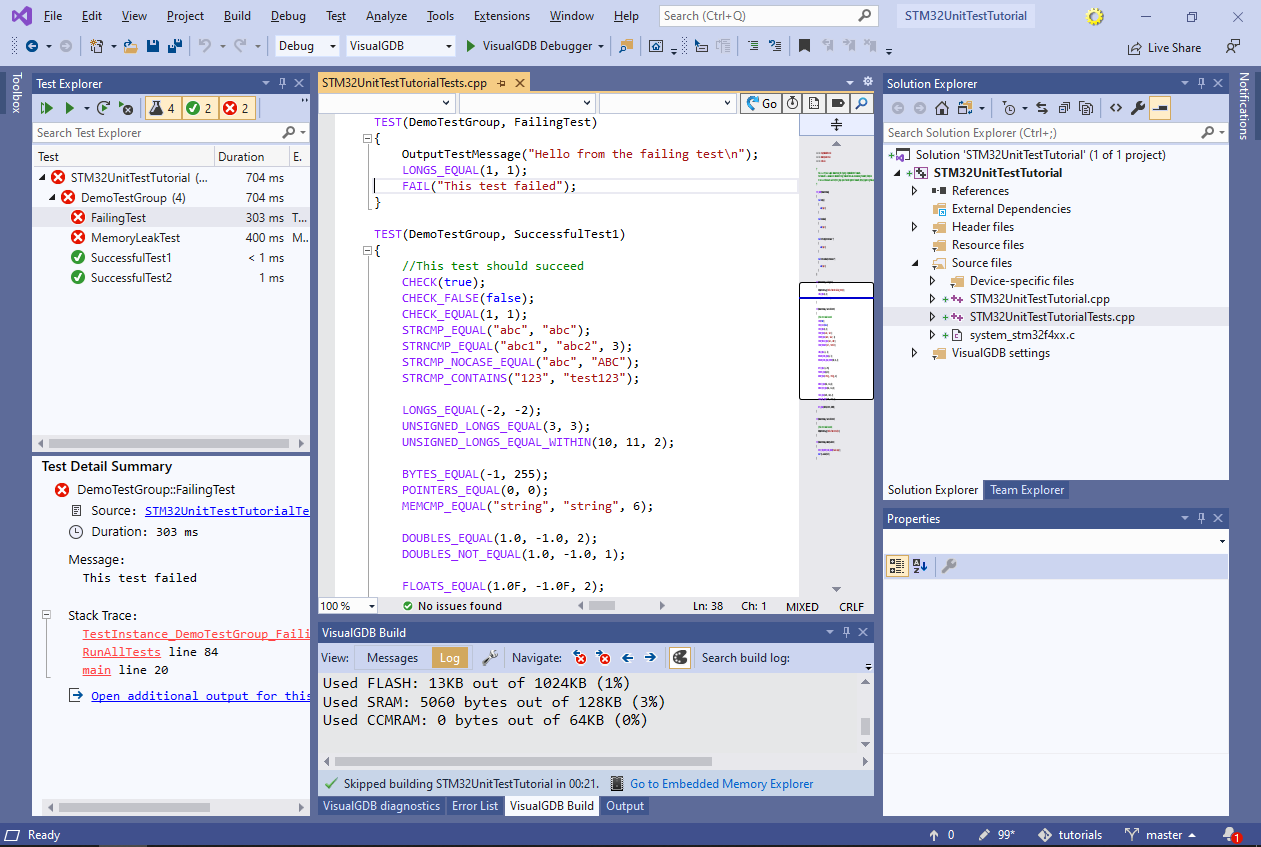Switch to the Output tab
1261x847 pixels.
[625, 806]
